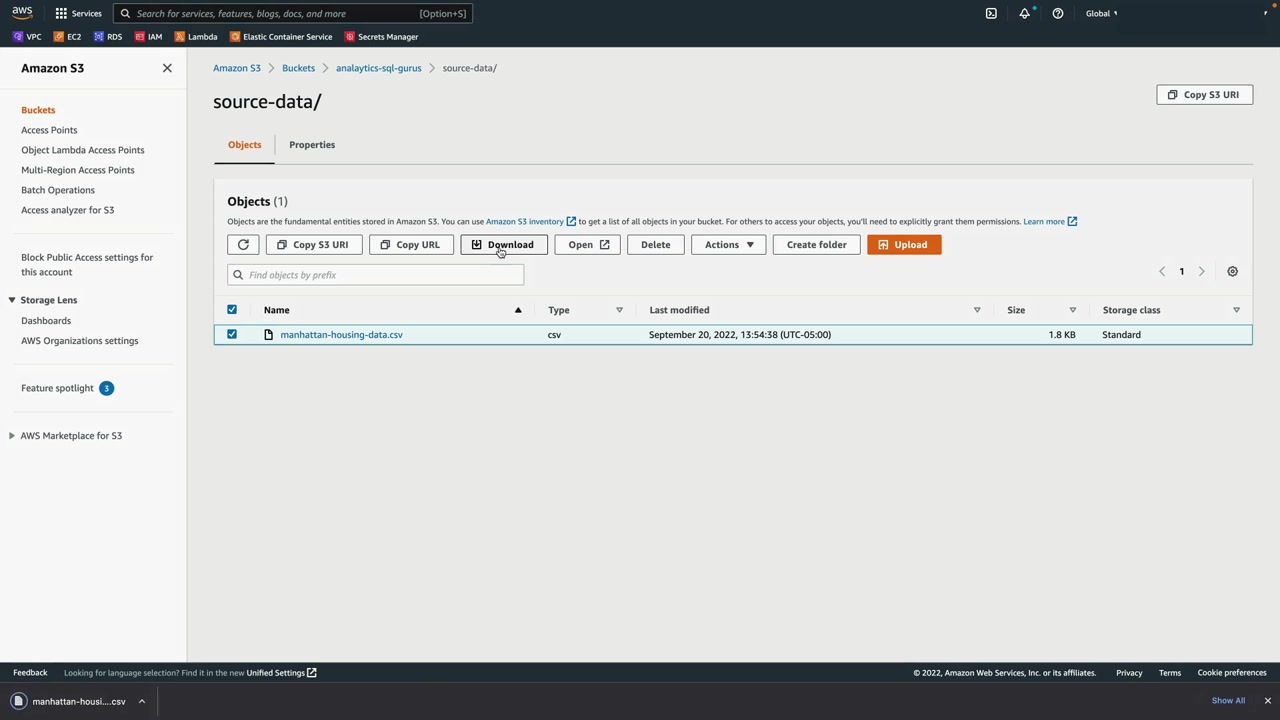
Task: Click the file icon beside manhattan-housing-data.csv
Action: [x=268, y=335]
